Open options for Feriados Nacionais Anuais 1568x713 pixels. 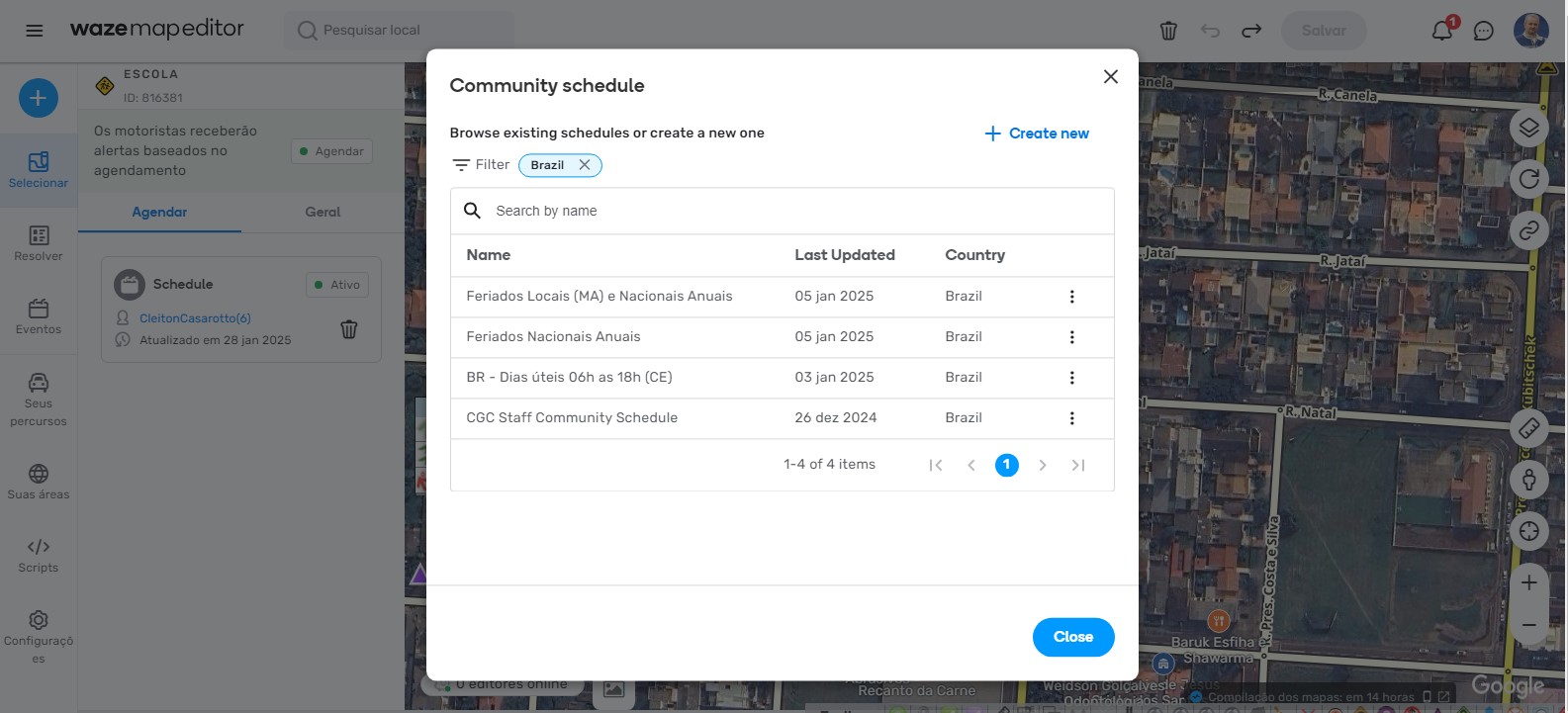[x=1071, y=337]
